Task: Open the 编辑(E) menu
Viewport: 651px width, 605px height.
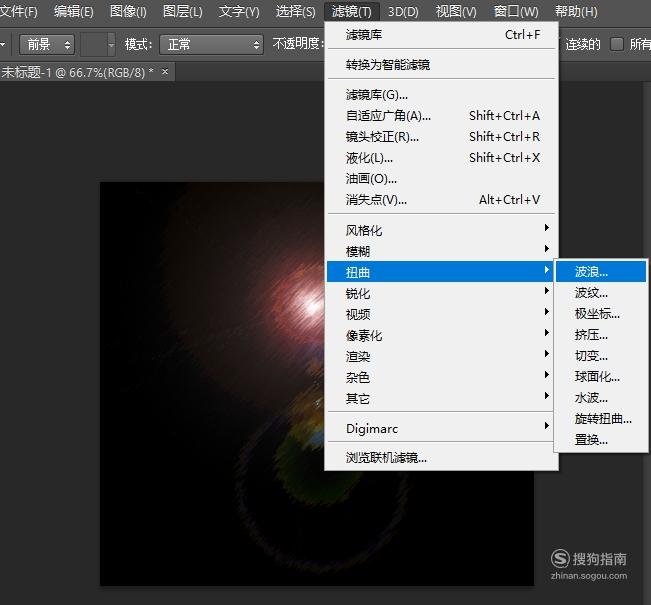Action: pyautogui.click(x=73, y=11)
